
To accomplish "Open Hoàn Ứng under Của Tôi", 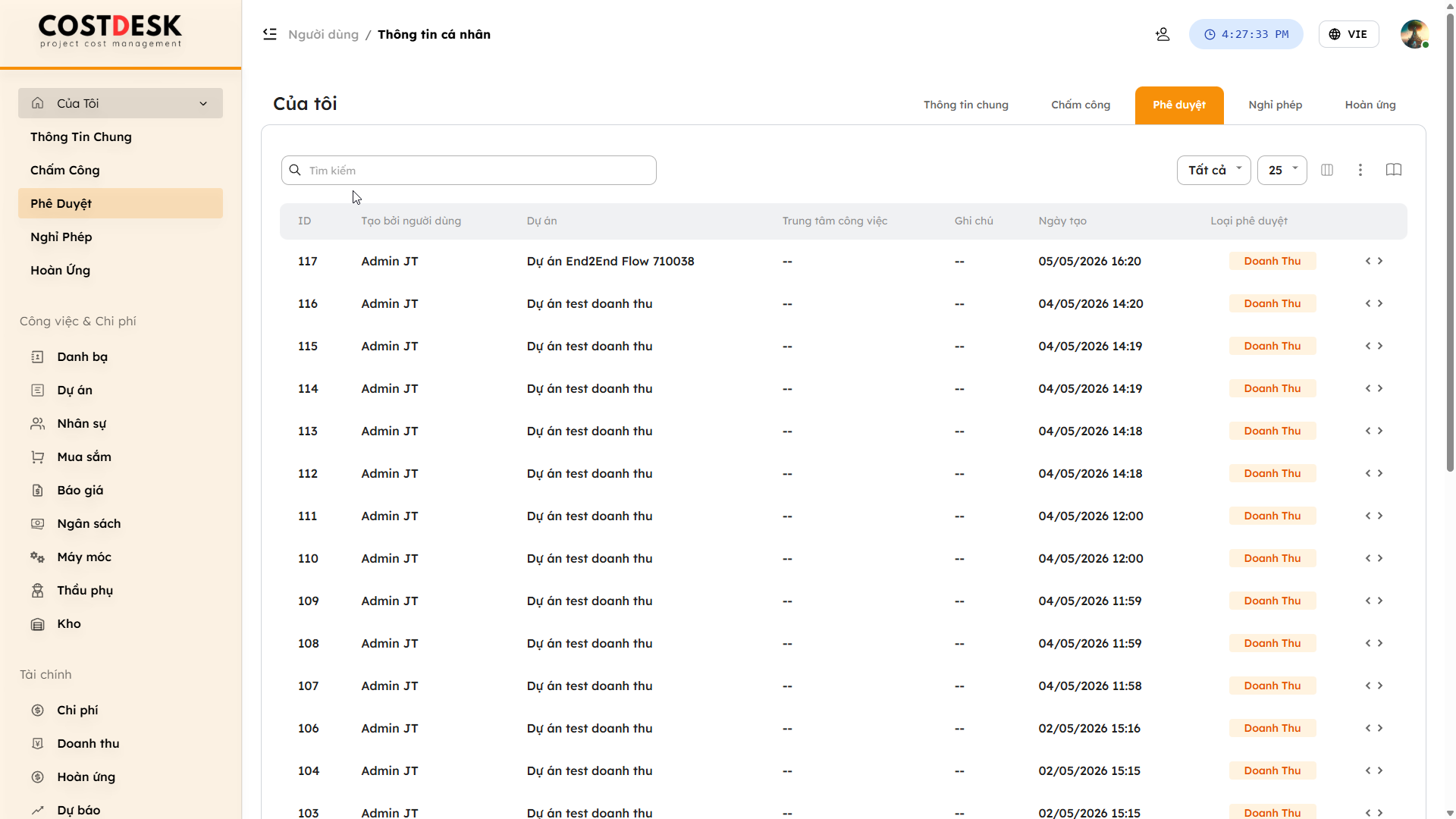I will pos(121,270).
